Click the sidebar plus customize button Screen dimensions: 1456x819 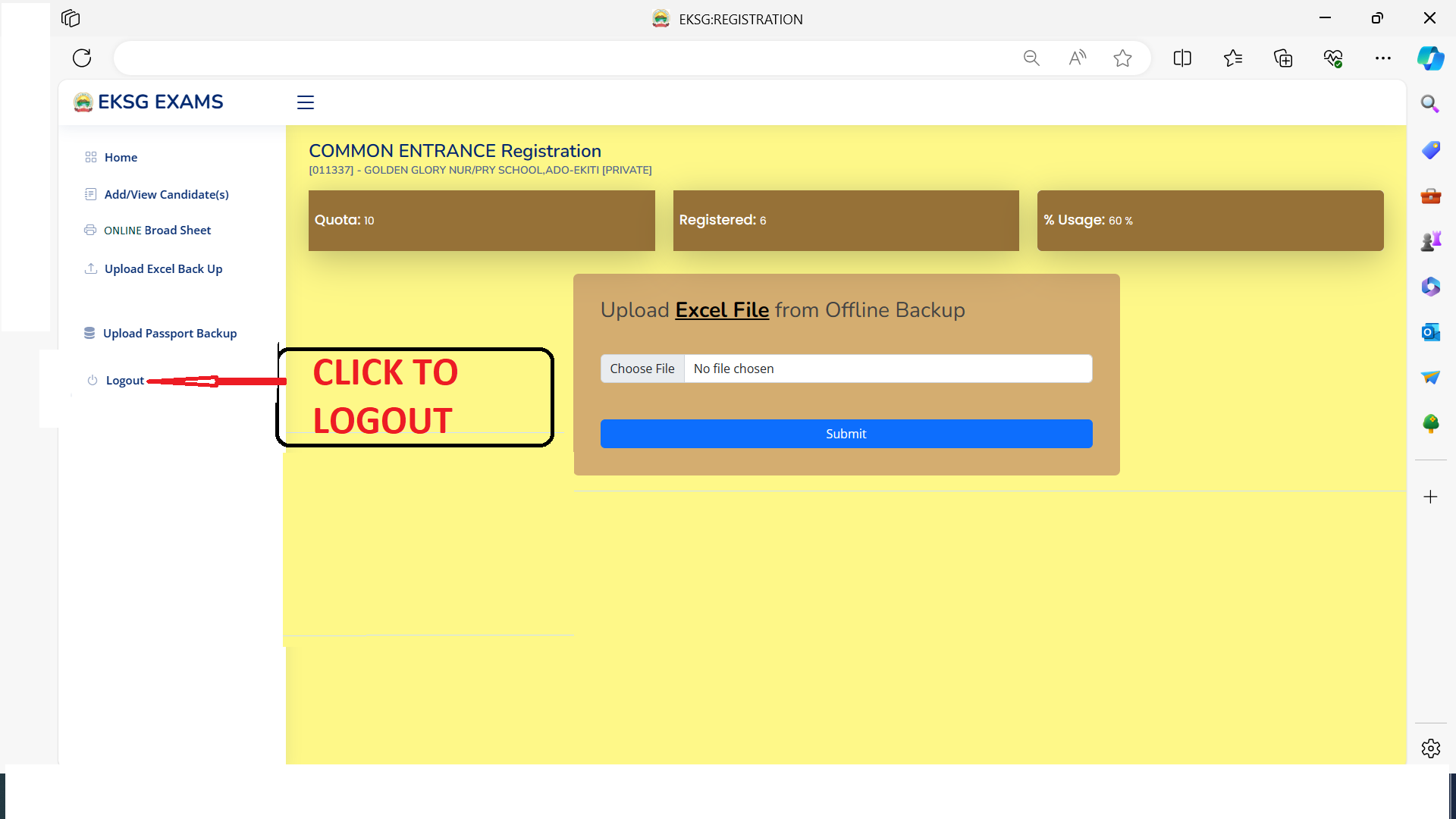click(1430, 497)
